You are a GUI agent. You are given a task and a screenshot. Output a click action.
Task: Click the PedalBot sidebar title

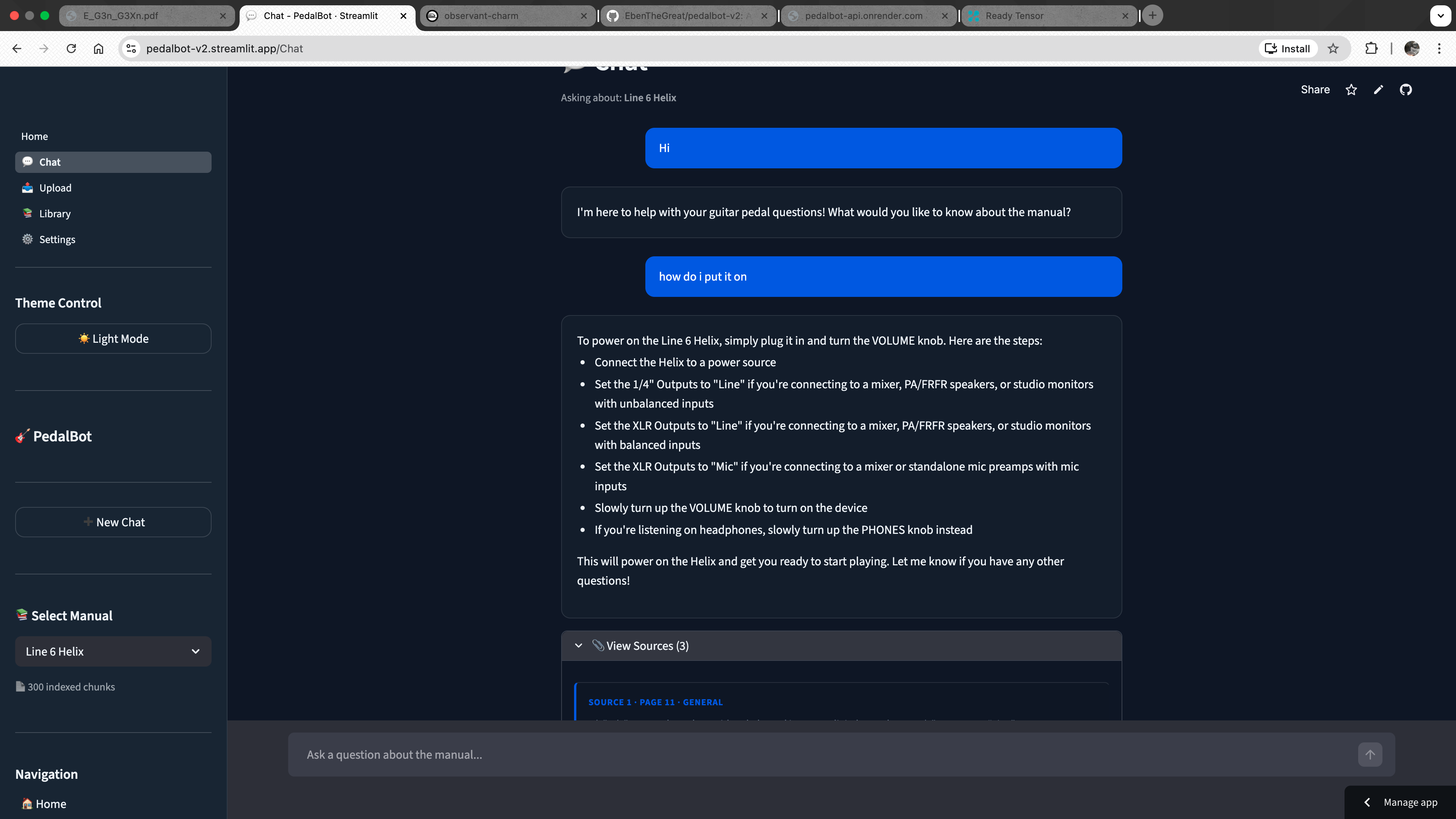(54, 436)
